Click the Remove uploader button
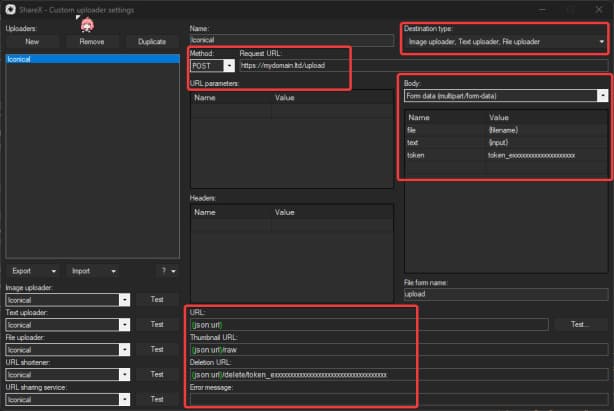This screenshot has width=614, height=411. tap(92, 41)
